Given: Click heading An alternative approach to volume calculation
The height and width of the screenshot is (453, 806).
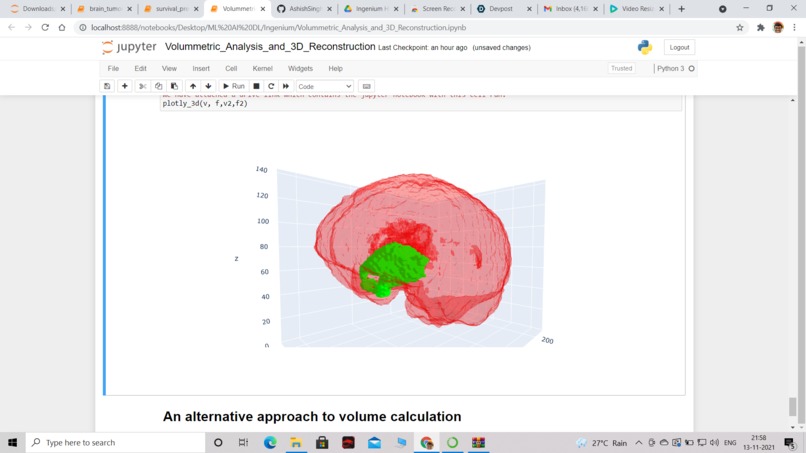Looking at the screenshot, I should click(x=312, y=416).
